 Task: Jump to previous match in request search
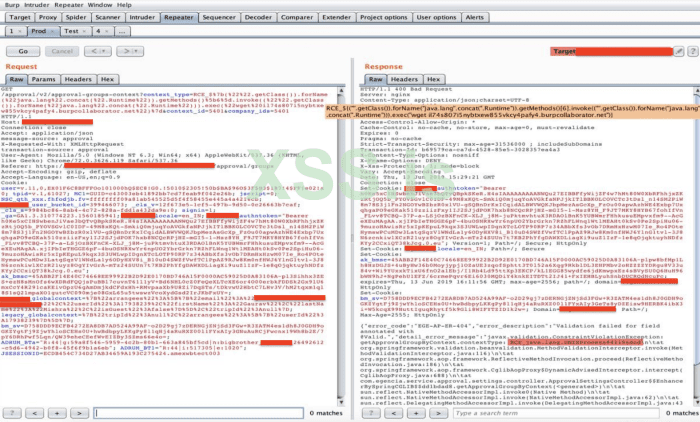pos(34,413)
